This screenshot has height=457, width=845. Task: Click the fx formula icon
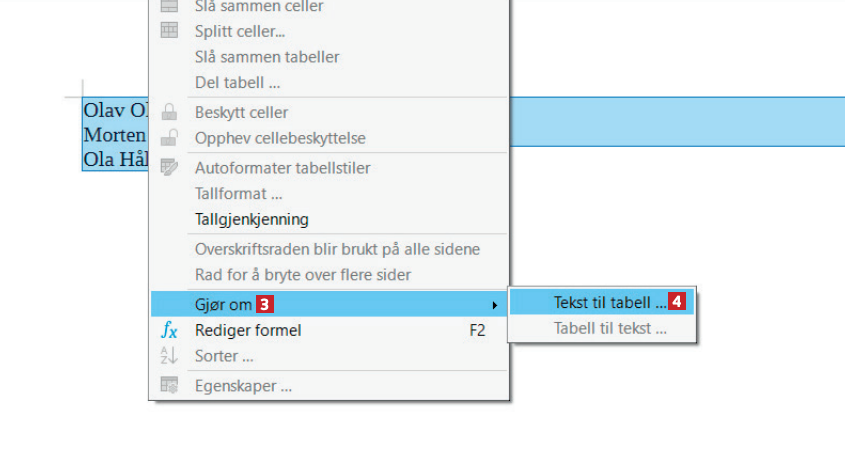[x=169, y=330]
